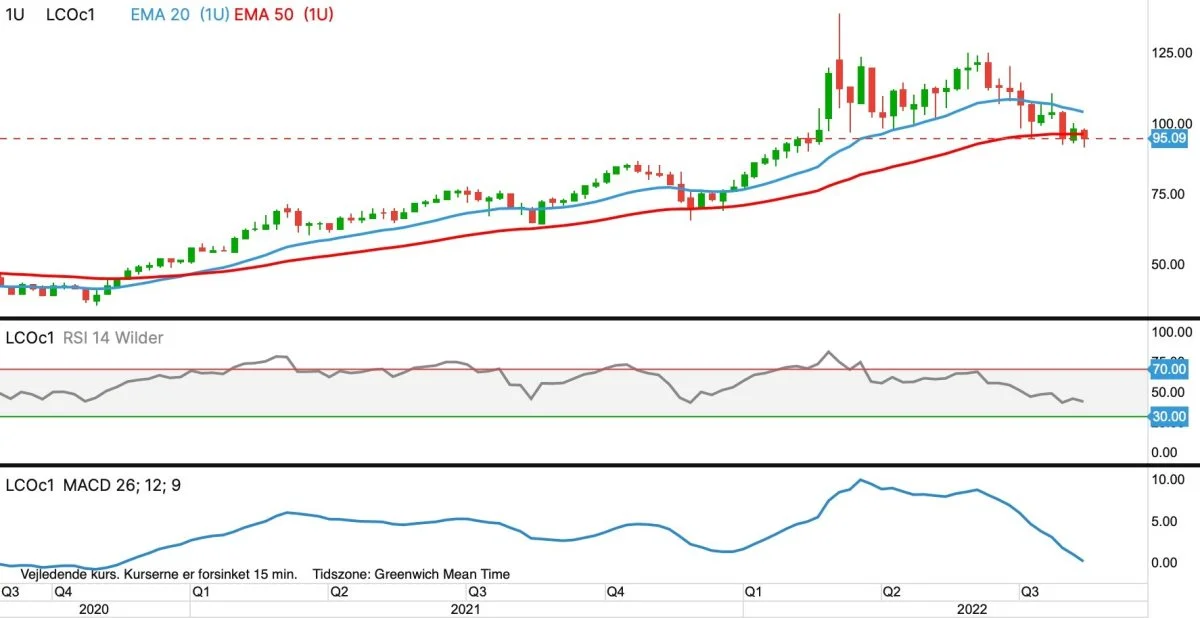This screenshot has width=1200, height=618.
Task: Select the 30.00 oversold level tag
Action: [1169, 416]
